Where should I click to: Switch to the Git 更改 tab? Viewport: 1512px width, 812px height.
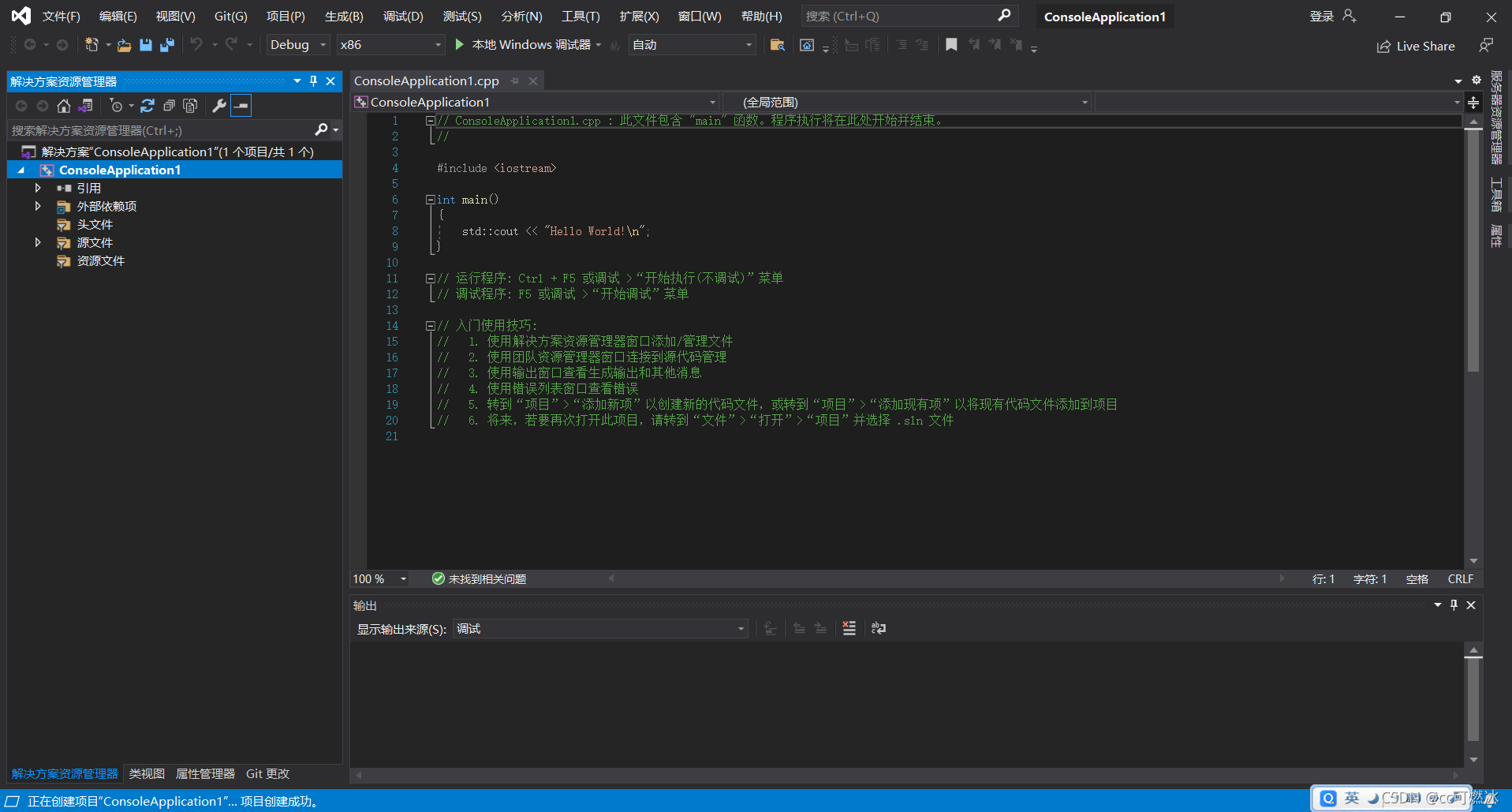(x=267, y=774)
